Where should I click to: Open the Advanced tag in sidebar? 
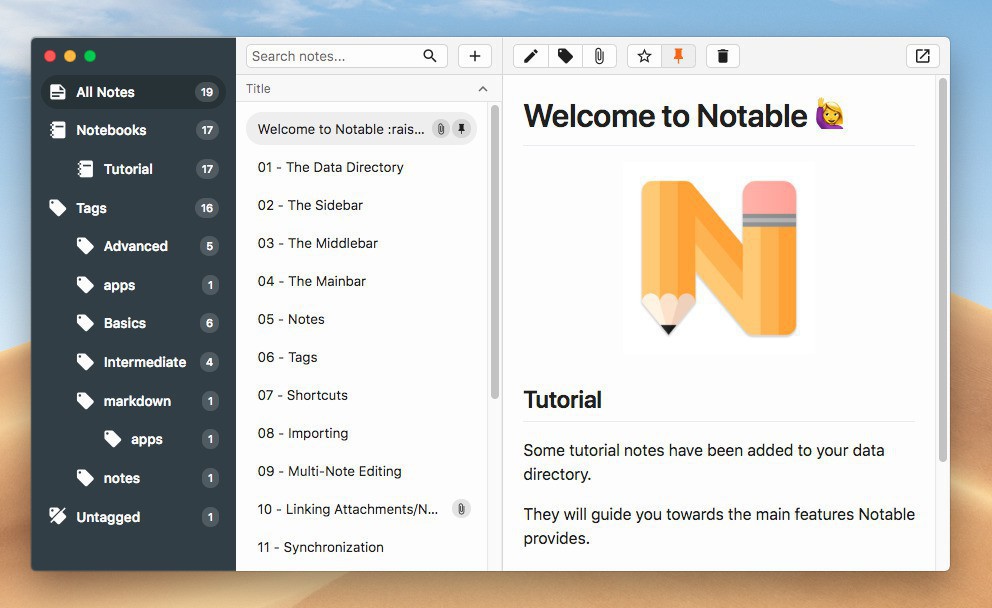[x=135, y=246]
